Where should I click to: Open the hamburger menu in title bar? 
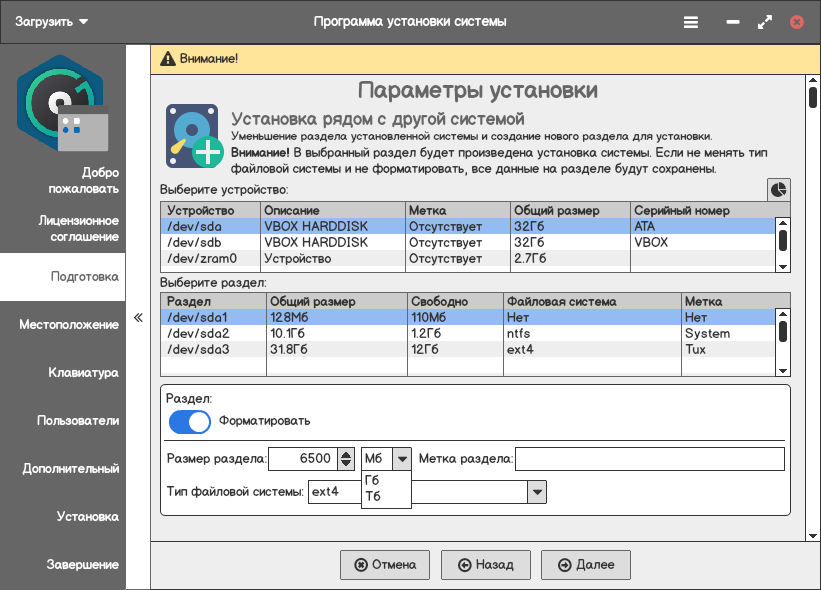691,22
